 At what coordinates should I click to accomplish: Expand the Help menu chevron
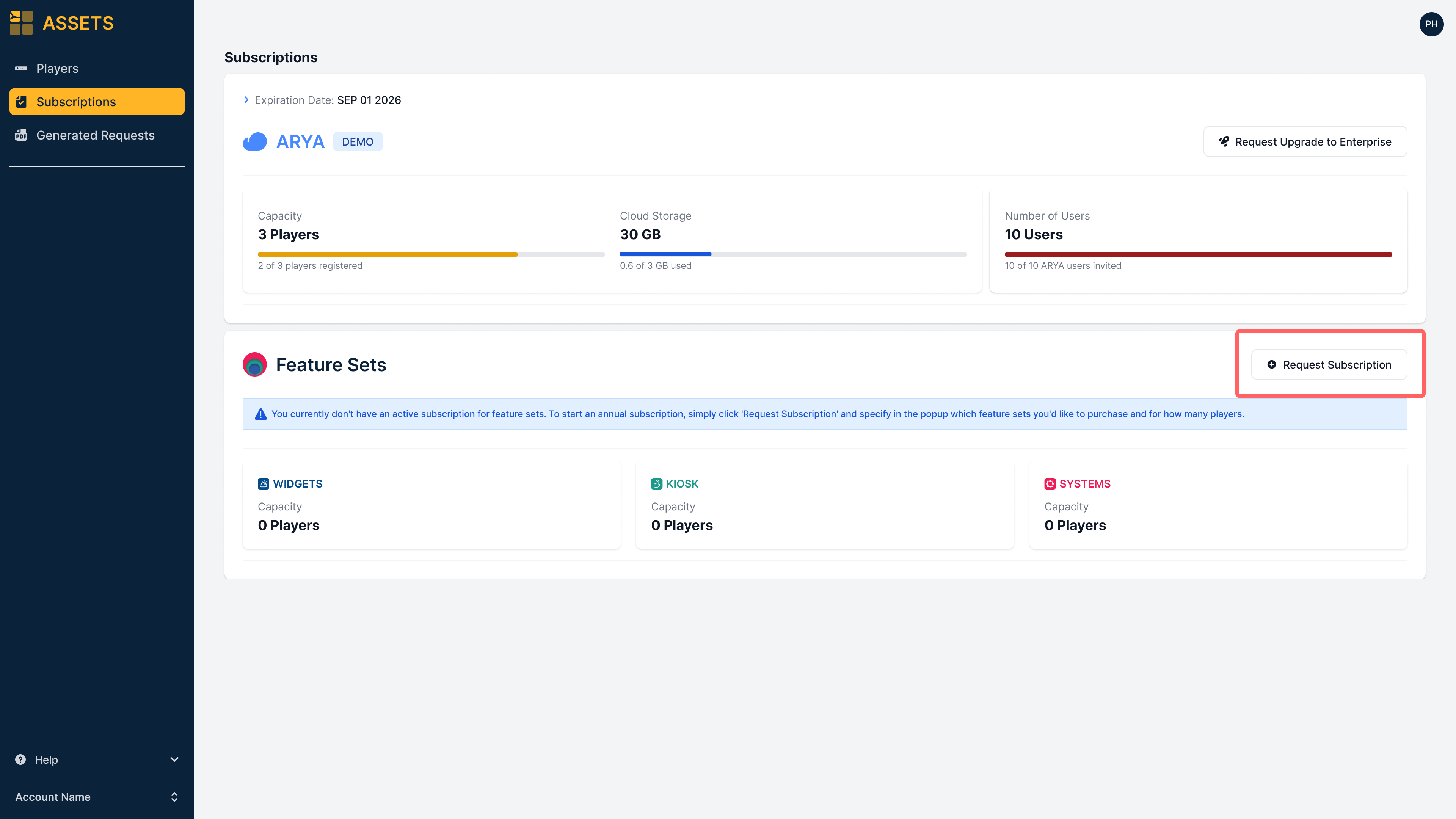tap(174, 759)
